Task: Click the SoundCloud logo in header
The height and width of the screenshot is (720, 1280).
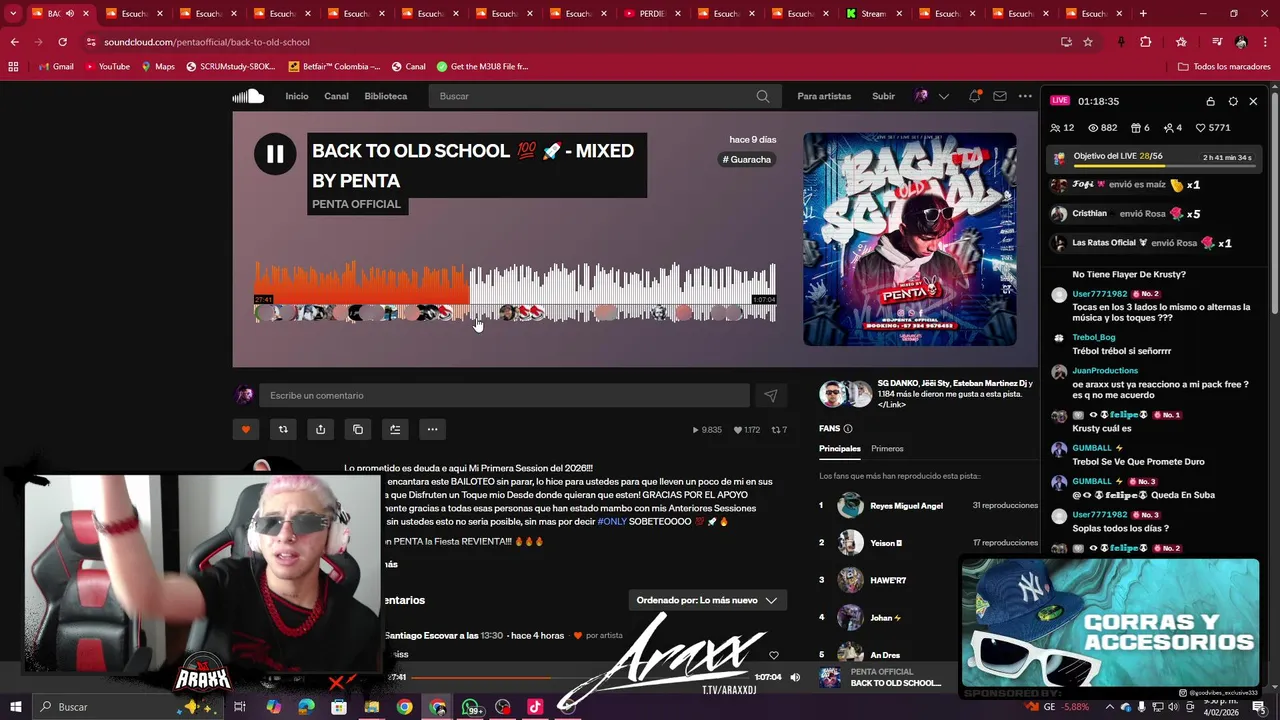Action: (x=248, y=96)
